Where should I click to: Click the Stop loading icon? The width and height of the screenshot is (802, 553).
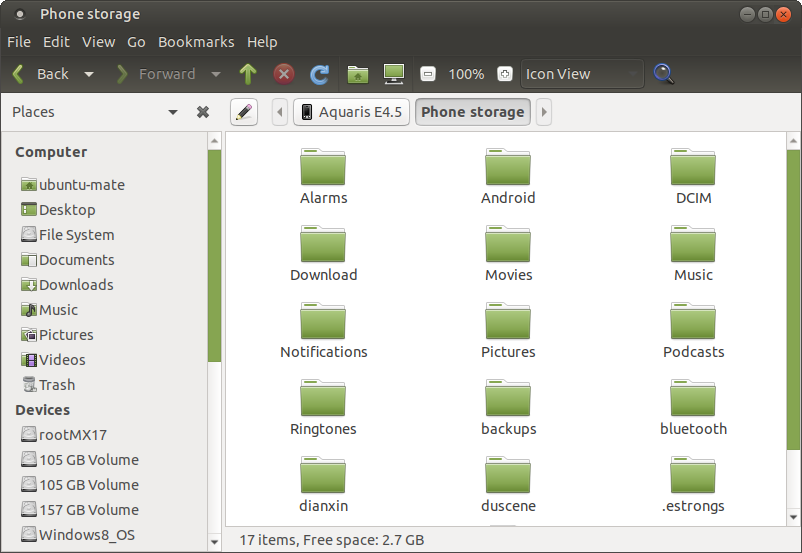point(284,74)
